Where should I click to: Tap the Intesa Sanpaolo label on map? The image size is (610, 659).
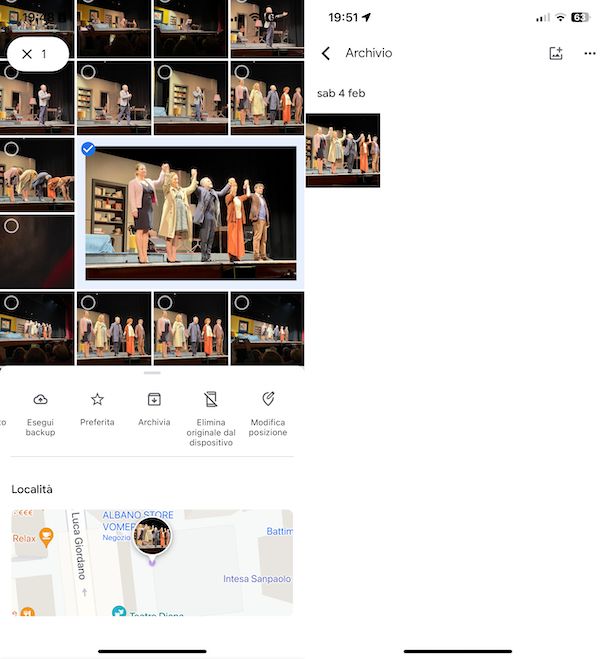pyautogui.click(x=257, y=579)
